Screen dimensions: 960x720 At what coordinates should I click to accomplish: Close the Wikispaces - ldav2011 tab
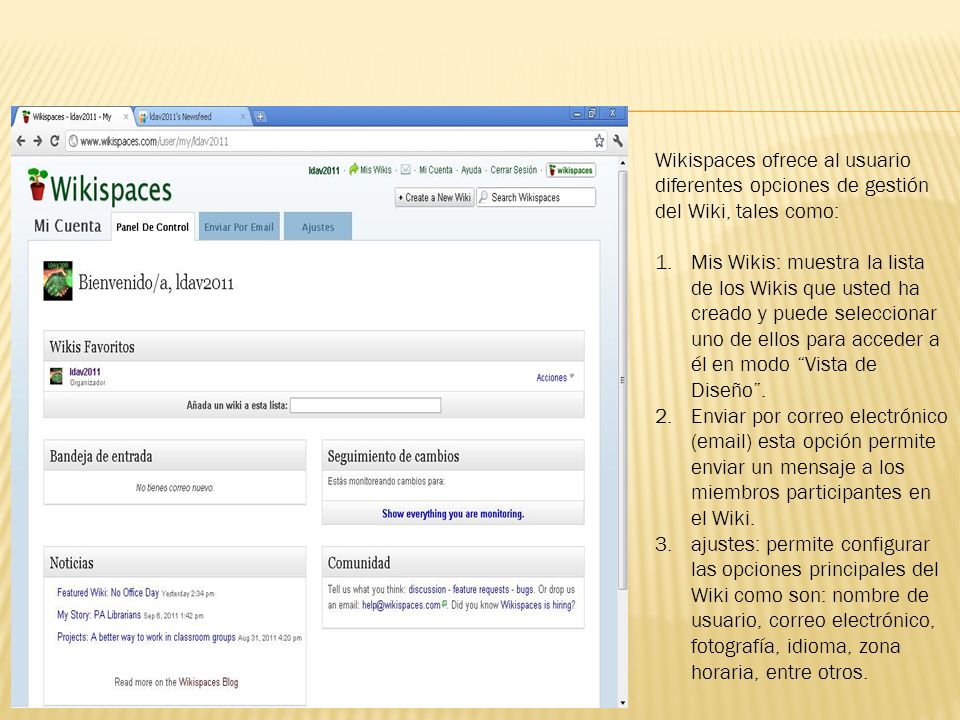point(126,116)
